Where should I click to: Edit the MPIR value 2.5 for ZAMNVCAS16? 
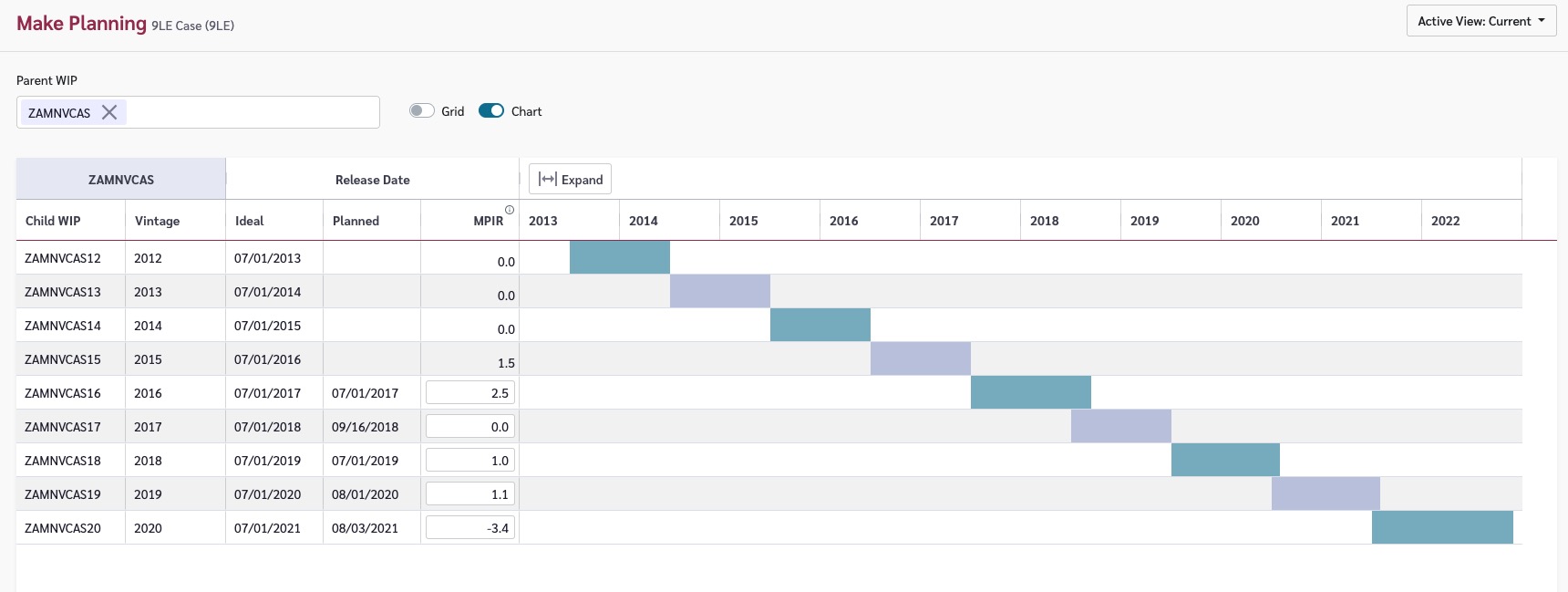coord(469,393)
